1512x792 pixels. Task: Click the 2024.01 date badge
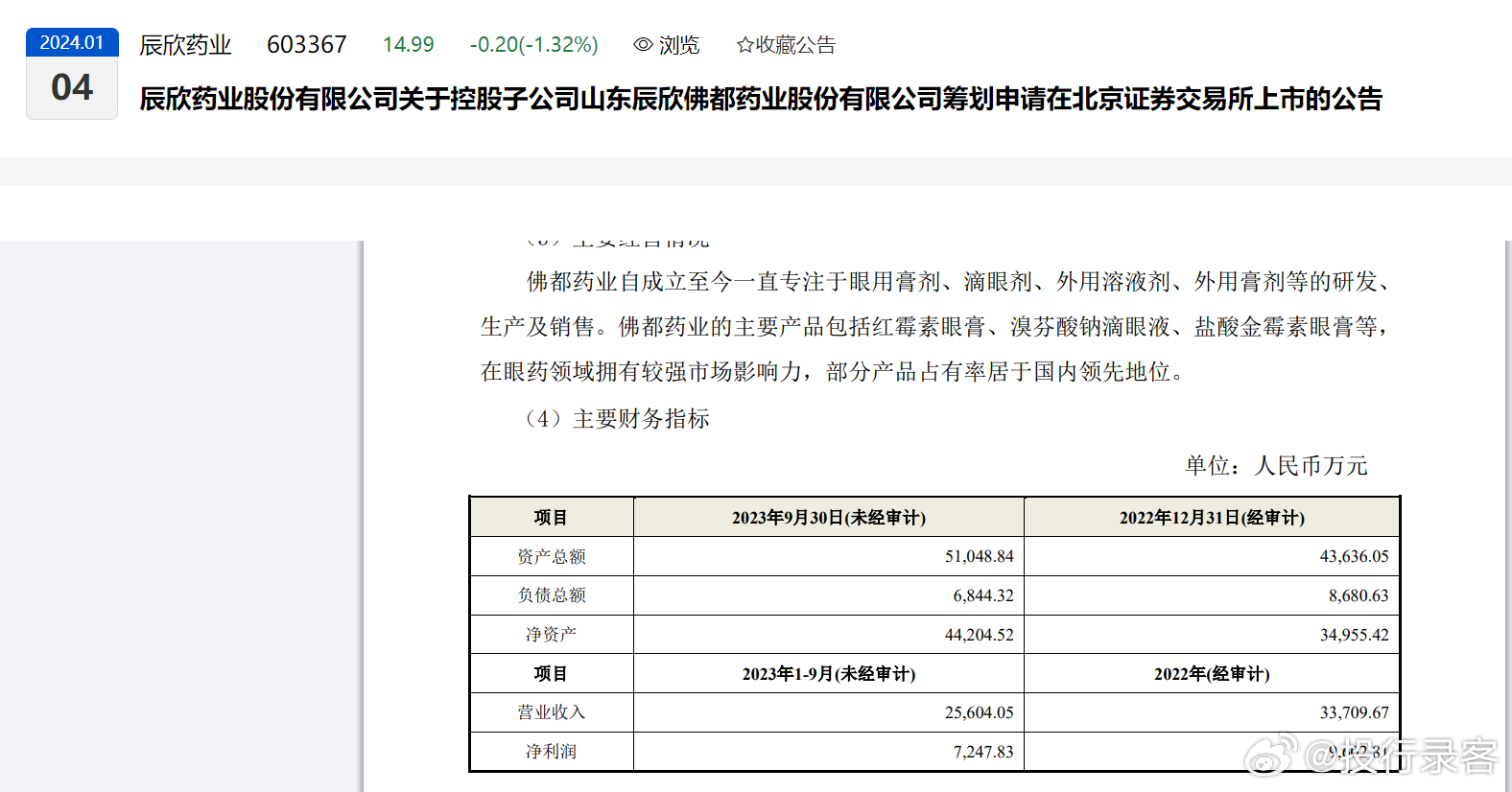tap(72, 42)
